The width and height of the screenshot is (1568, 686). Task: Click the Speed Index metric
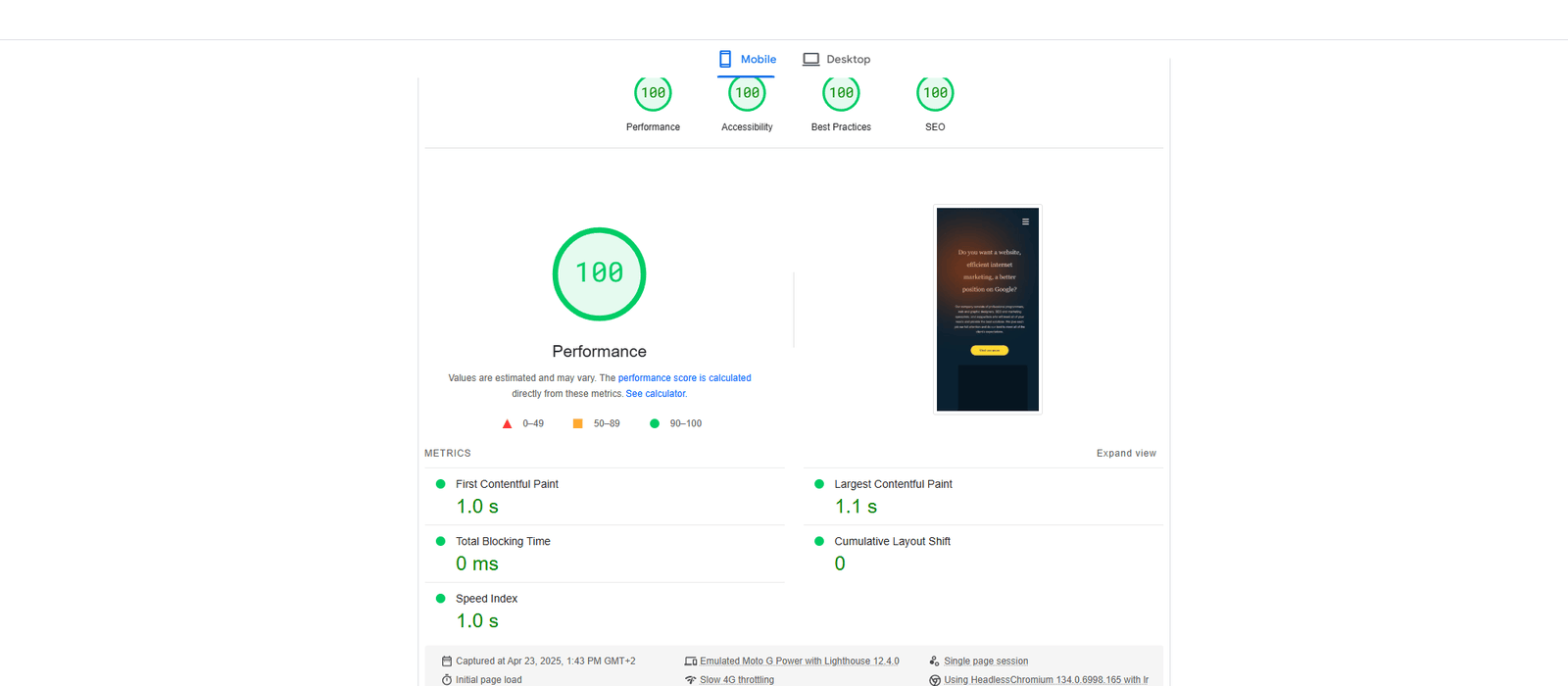tap(604, 611)
